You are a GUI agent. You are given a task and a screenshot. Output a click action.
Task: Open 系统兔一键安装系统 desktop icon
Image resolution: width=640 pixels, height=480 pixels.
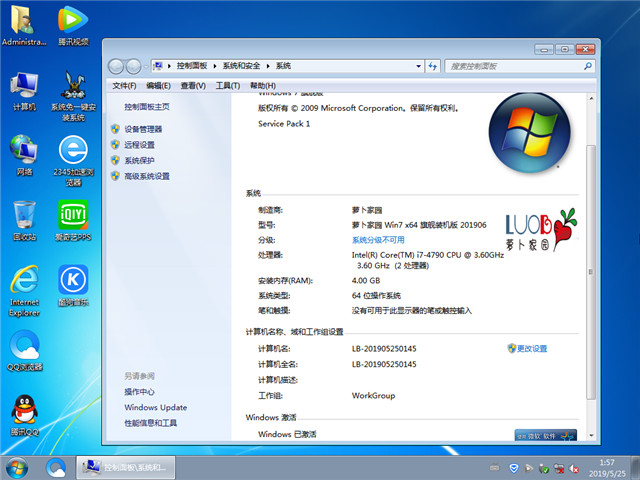pyautogui.click(x=73, y=96)
